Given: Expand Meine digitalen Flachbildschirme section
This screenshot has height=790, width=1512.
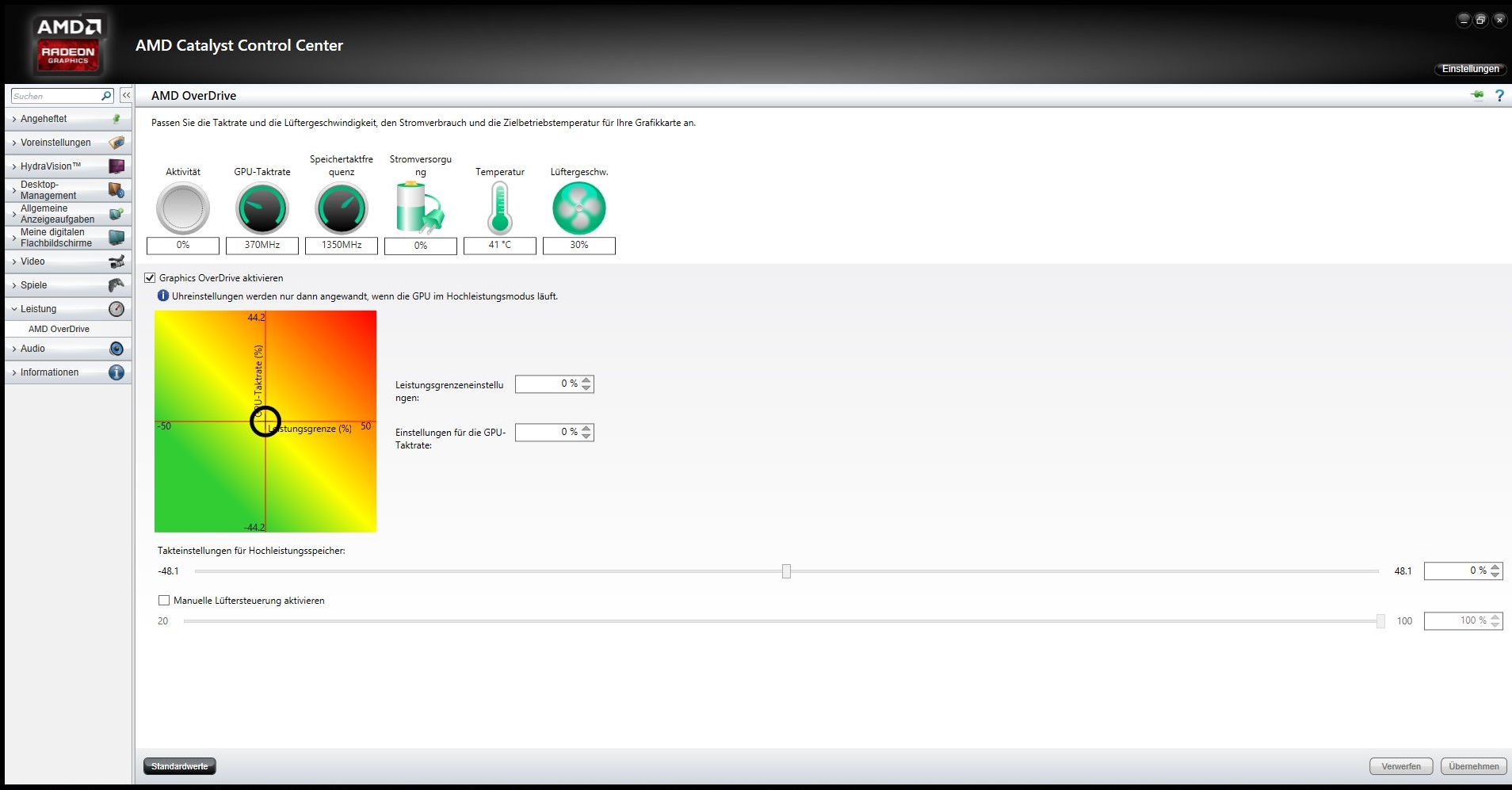Looking at the screenshot, I should tap(13, 238).
